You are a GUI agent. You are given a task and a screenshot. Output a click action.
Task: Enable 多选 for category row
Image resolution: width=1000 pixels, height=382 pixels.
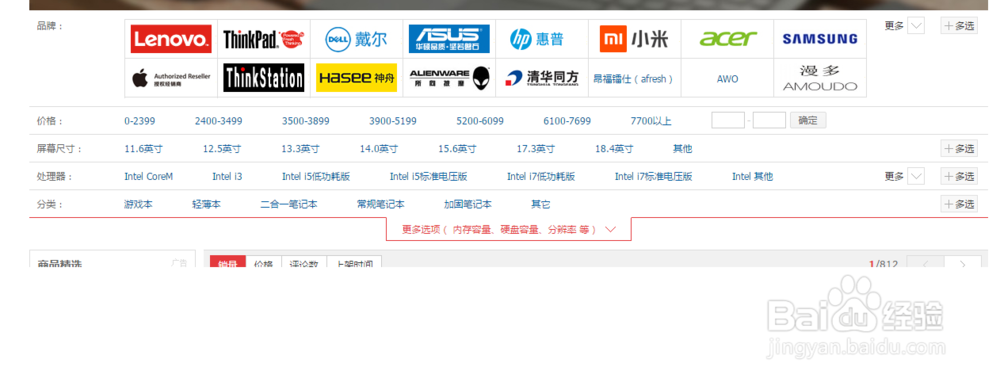[959, 204]
